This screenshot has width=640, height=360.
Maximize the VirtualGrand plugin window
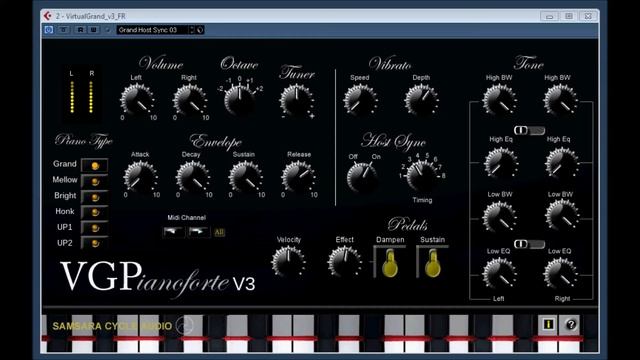[x=569, y=16]
